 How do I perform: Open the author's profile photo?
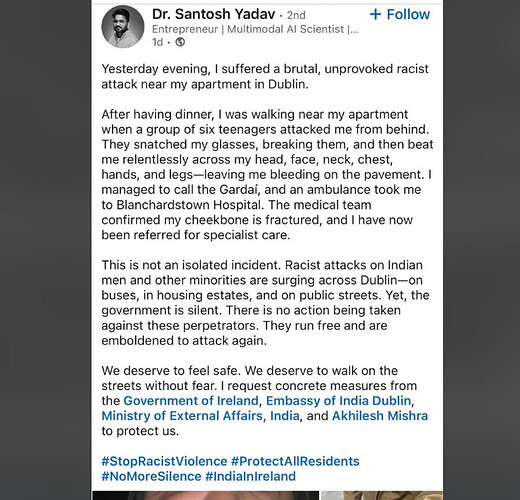coord(123,27)
